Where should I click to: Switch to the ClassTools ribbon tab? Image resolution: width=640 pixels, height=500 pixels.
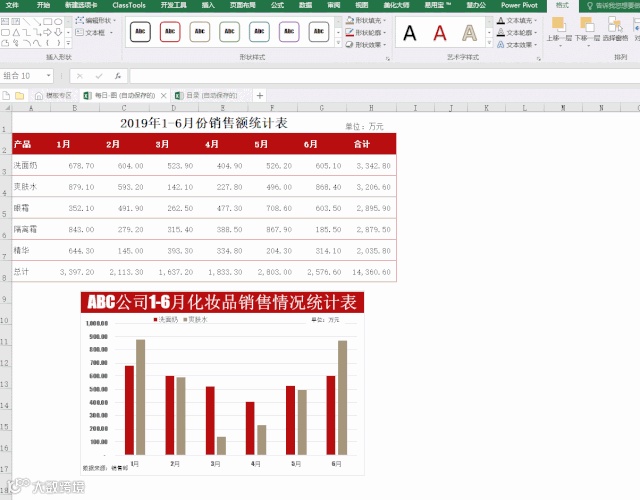tap(129, 5)
